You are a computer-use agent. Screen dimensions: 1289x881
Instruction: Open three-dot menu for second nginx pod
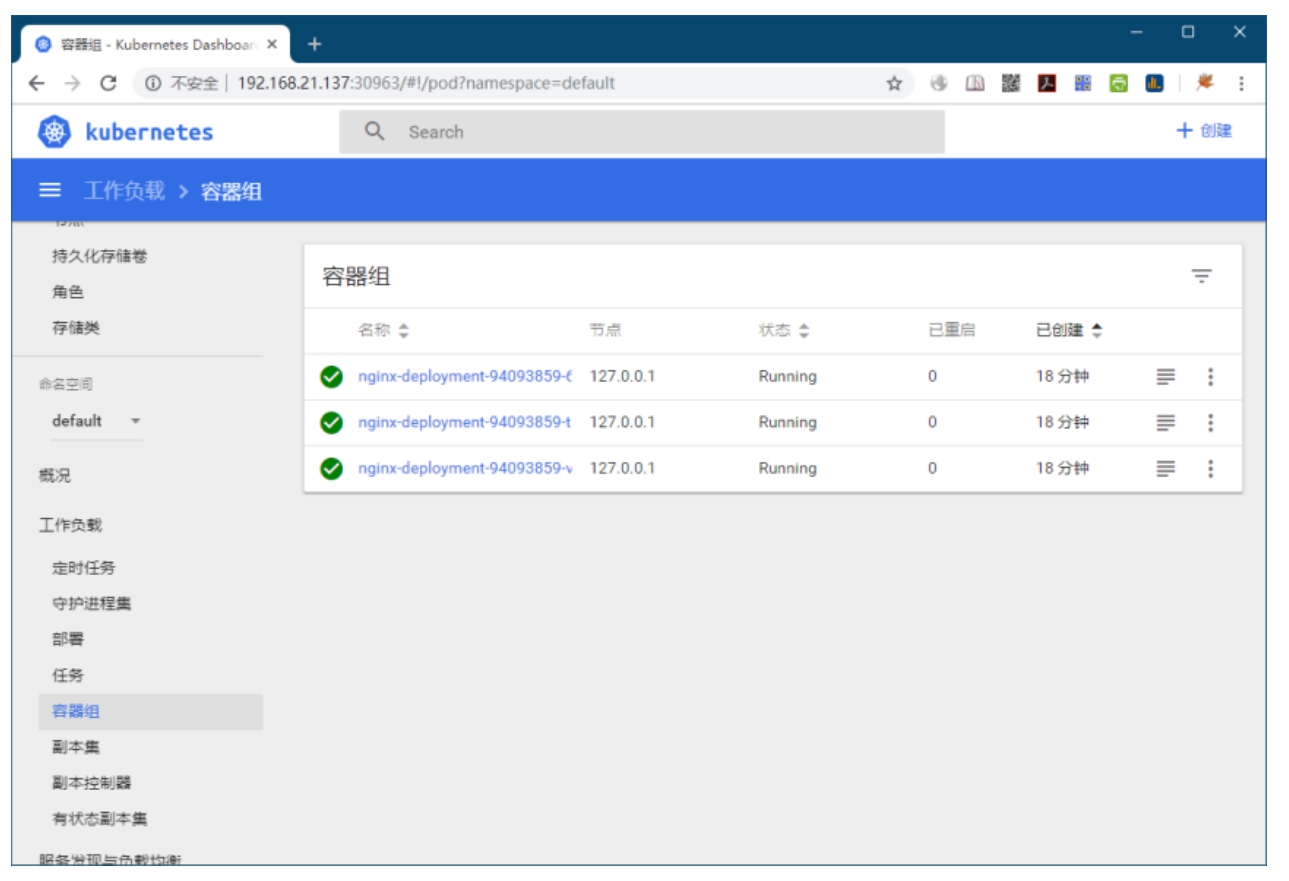[x=1210, y=423]
